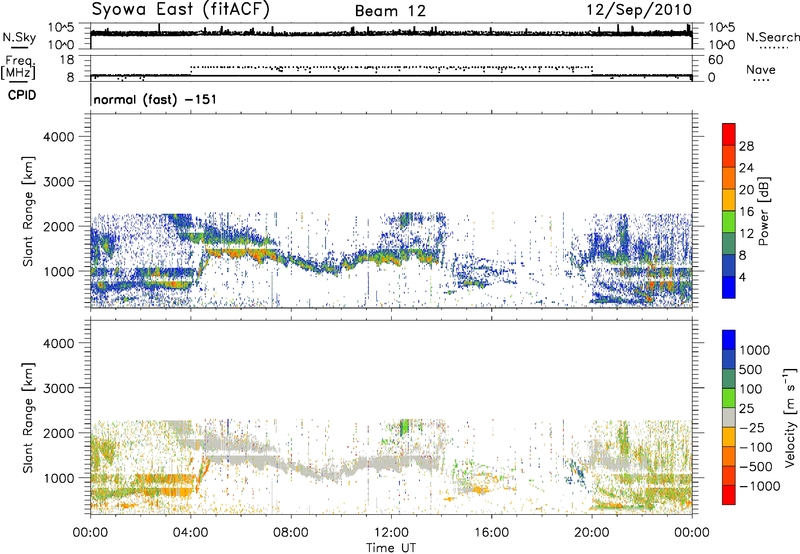800x554 pixels.
Task: Select the "Time UT" axis label
Action: coord(391,548)
